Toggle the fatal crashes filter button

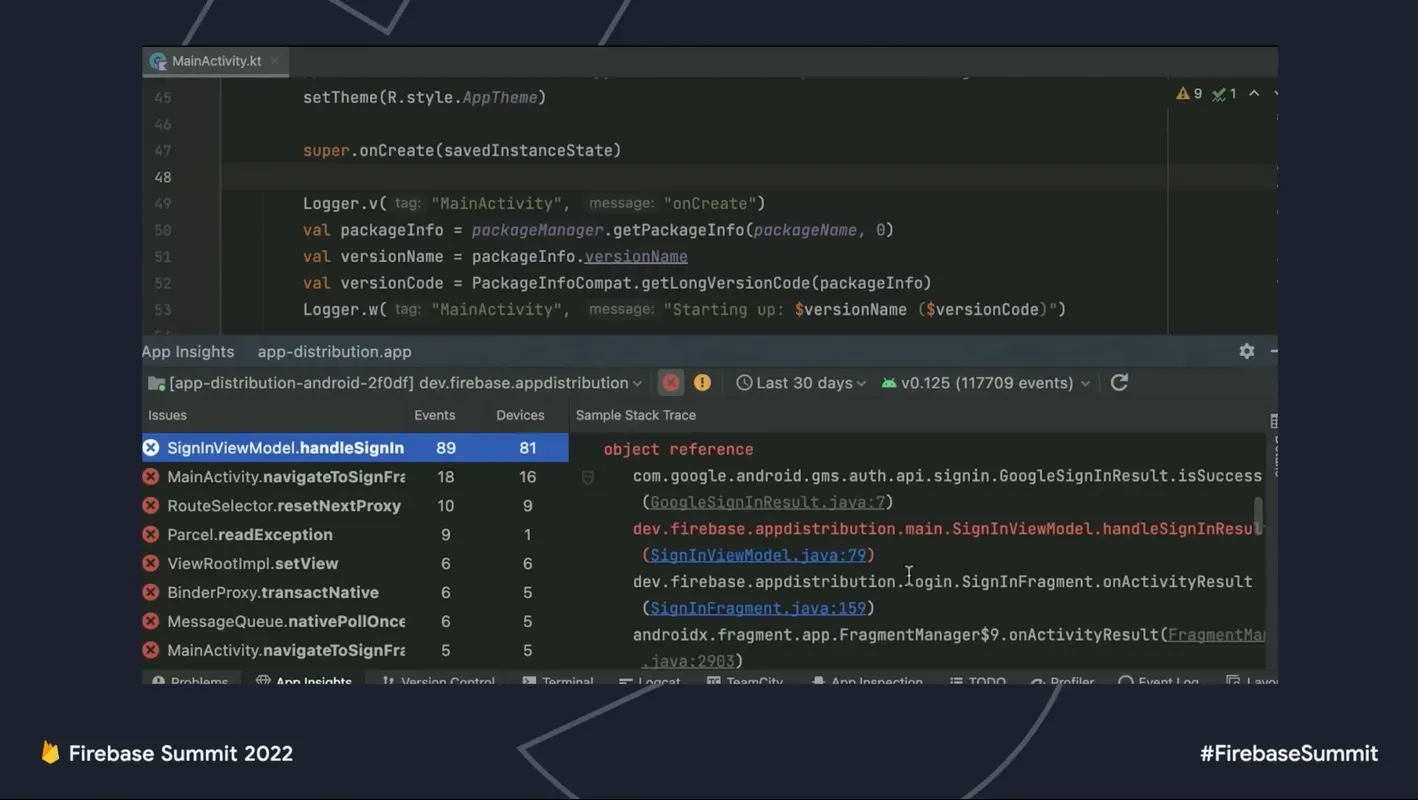(x=671, y=383)
